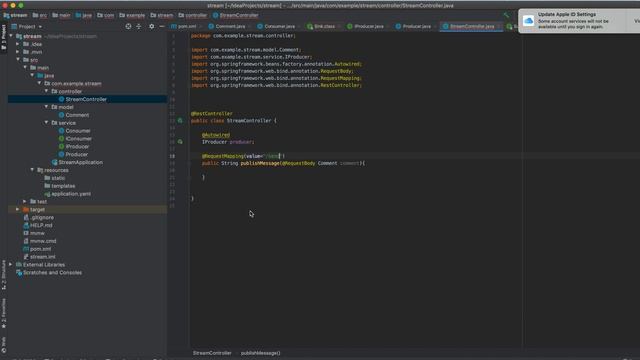Expand the .idea folder
This screenshot has width=640, height=360.
tap(18, 44)
